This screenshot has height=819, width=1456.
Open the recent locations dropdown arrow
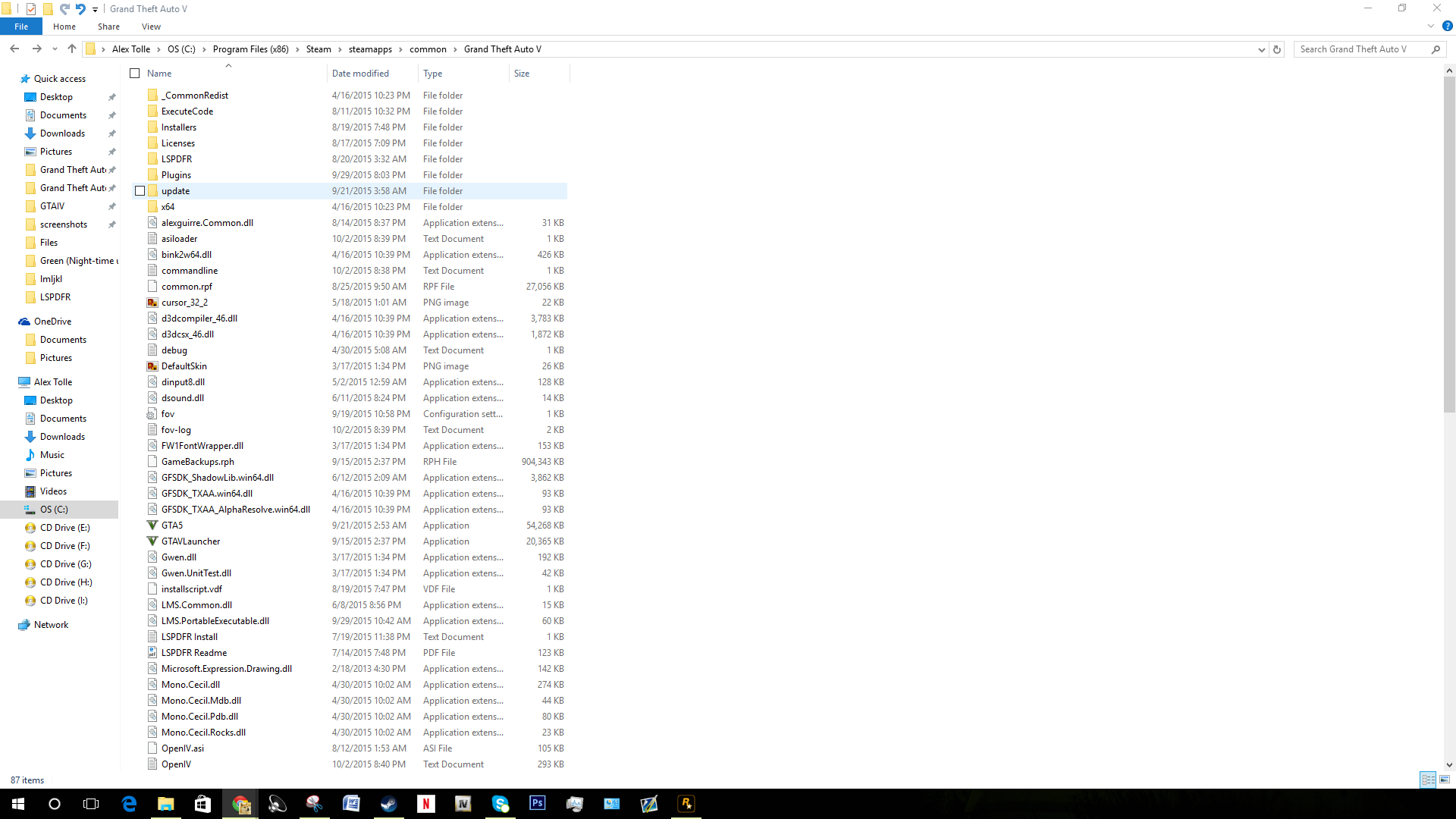click(55, 49)
